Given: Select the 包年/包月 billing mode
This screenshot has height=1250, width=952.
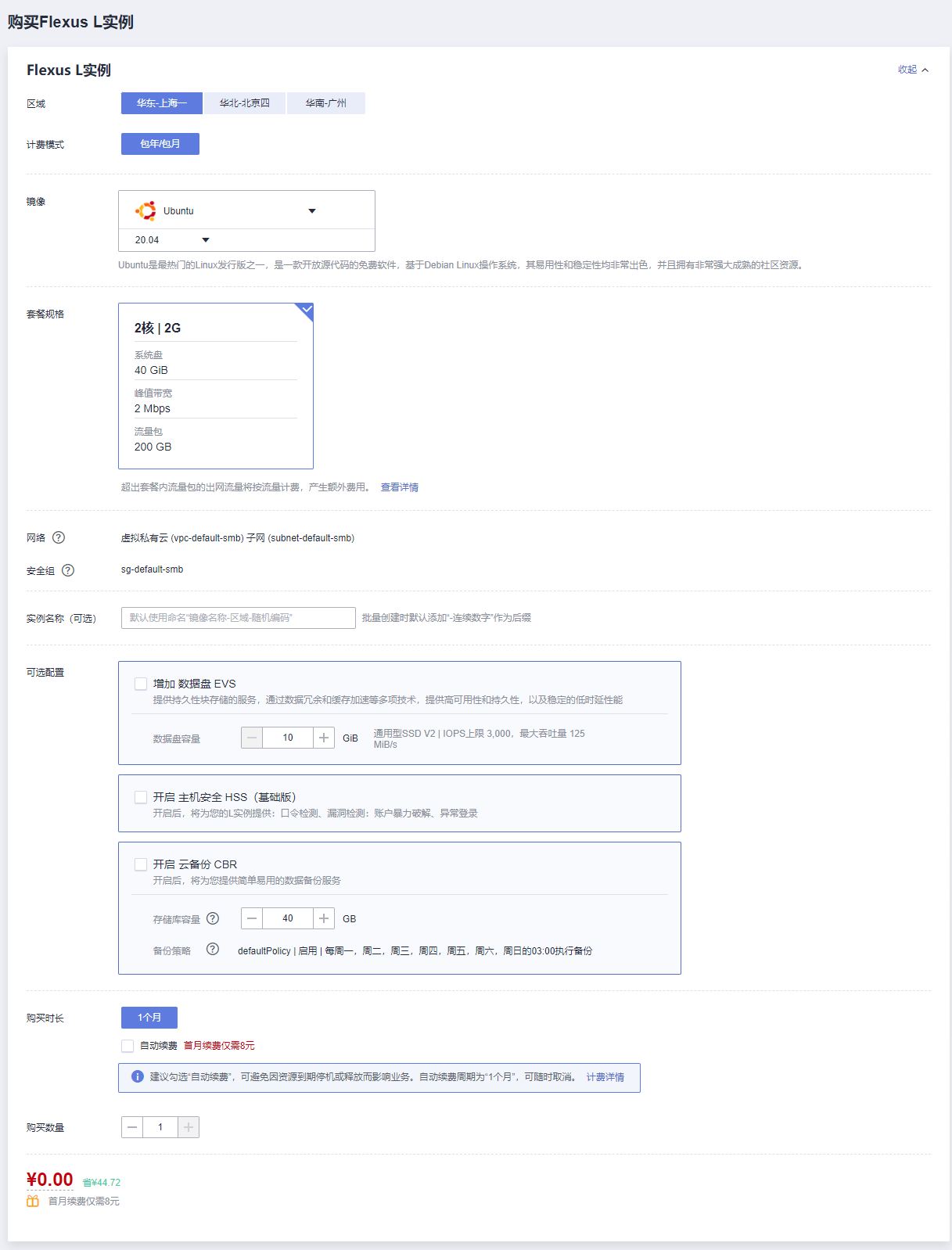Looking at the screenshot, I should coord(160,144).
